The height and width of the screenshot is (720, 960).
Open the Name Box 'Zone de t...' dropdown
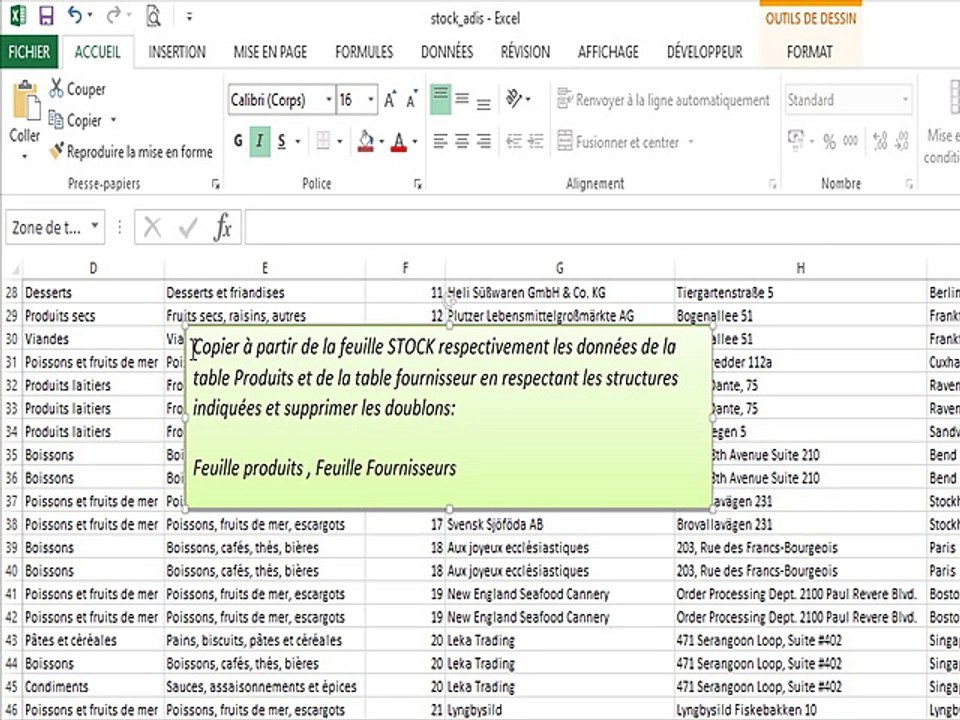click(x=95, y=226)
